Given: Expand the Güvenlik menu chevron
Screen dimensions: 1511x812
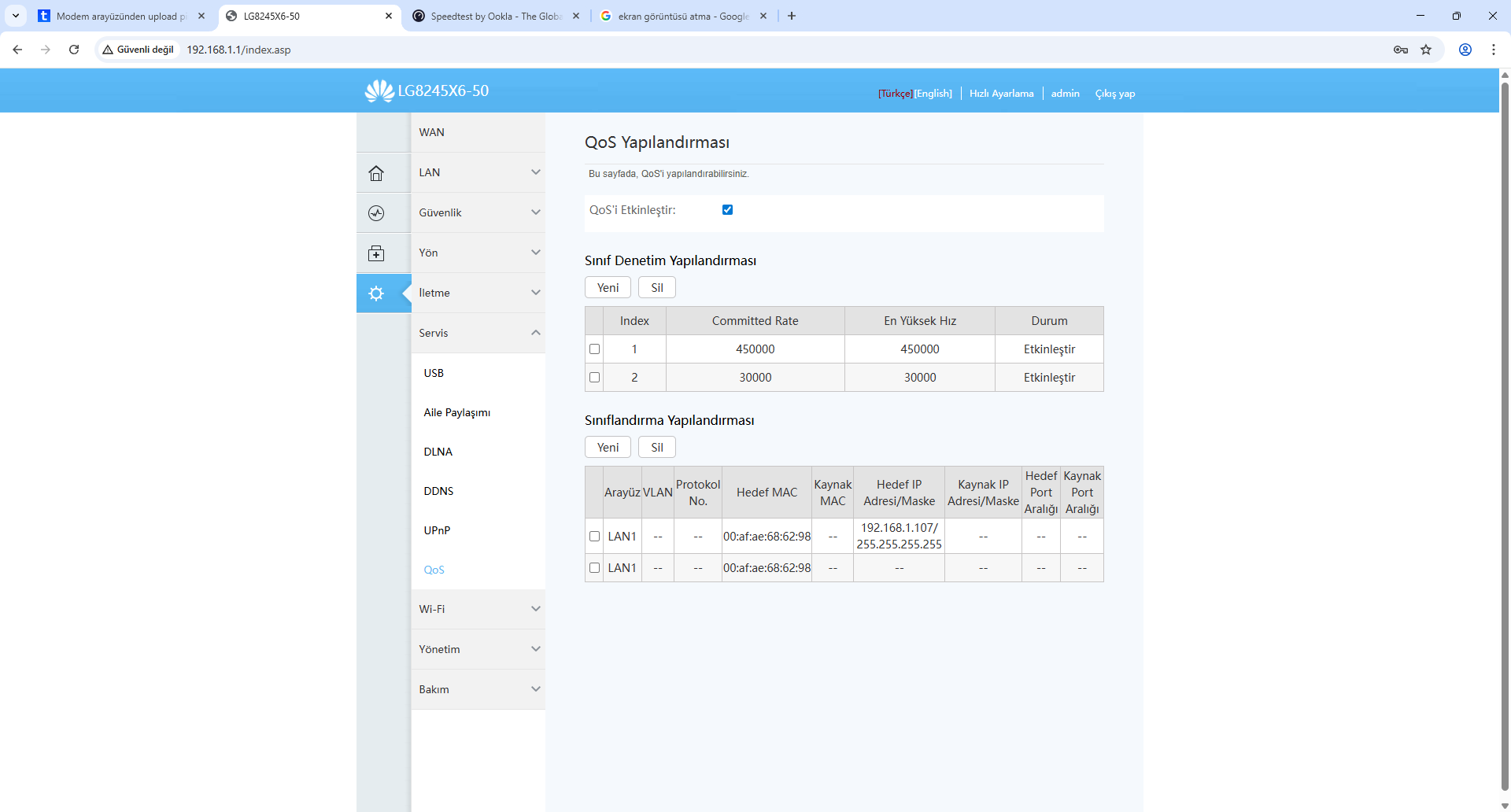Looking at the screenshot, I should click(535, 212).
